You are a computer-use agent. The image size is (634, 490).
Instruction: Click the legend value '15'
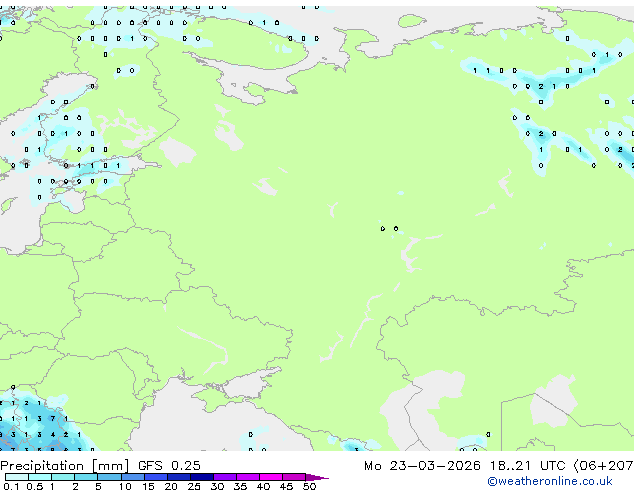point(148,486)
